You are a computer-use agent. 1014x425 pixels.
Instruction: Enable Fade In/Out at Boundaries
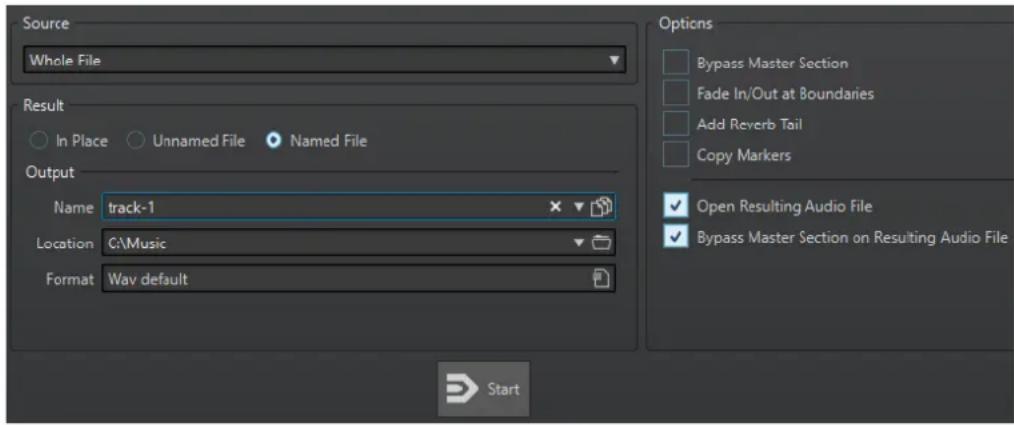pyautogui.click(x=676, y=94)
